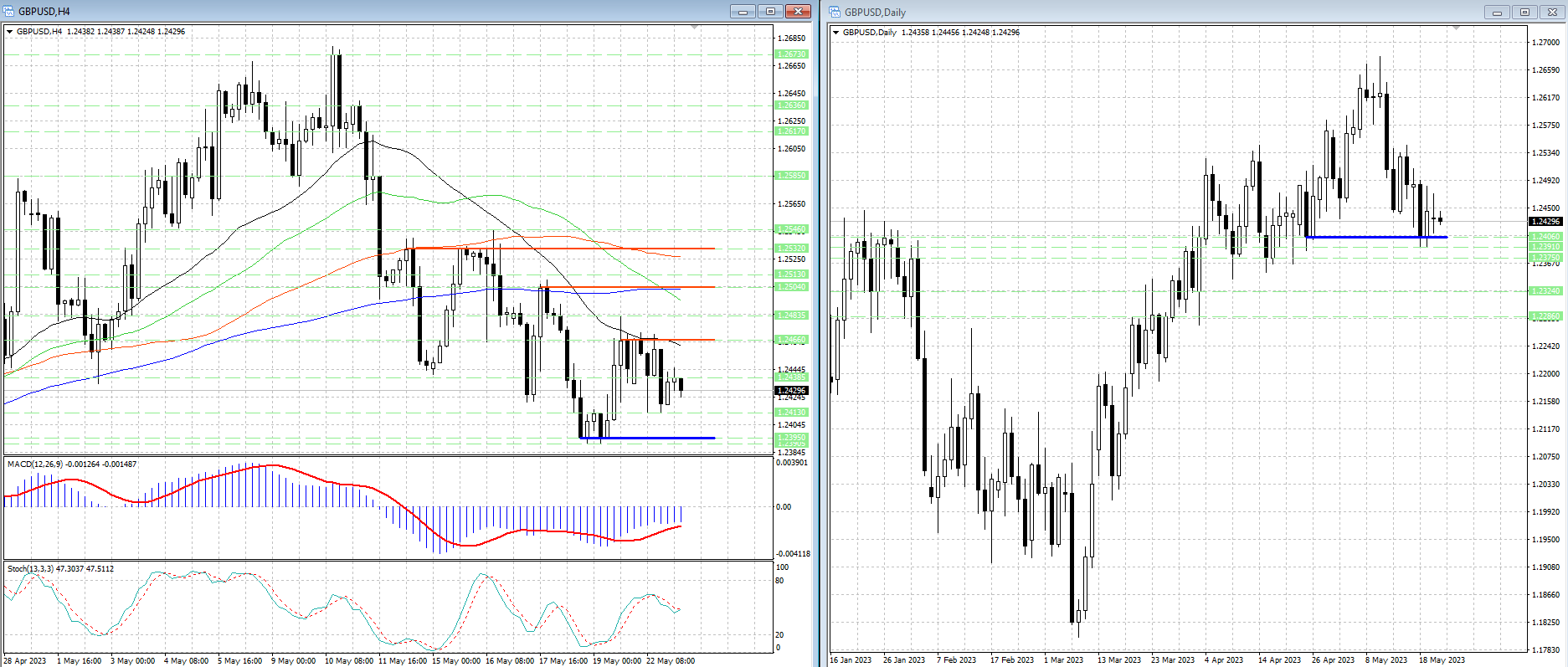Expand the triangle beside GBPUSD,H4 label
The height and width of the screenshot is (667, 1568).
[x=10, y=32]
